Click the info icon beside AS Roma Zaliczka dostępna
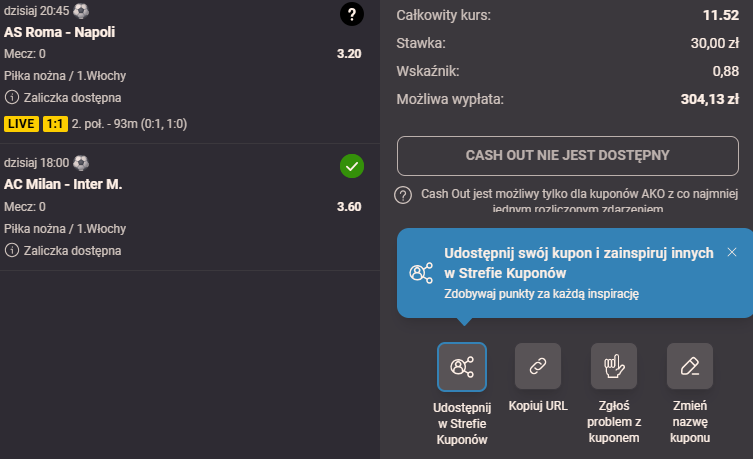This screenshot has height=459, width=753. [x=12, y=97]
